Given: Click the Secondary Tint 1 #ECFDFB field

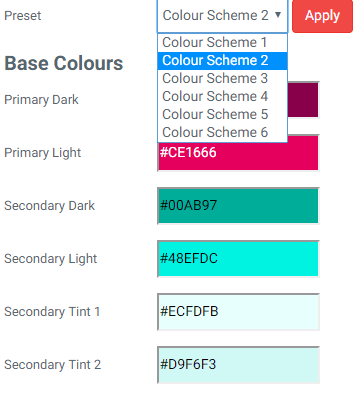Looking at the screenshot, I should pos(238,312).
